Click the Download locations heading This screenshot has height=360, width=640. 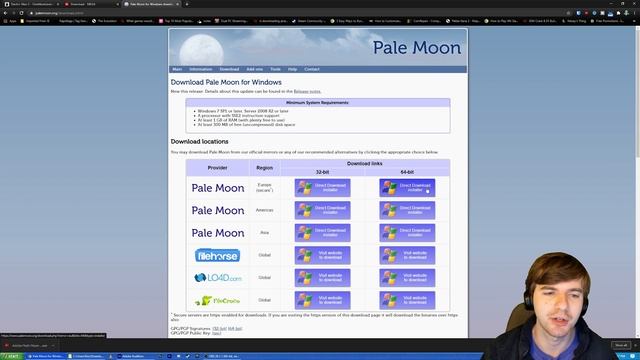[200, 142]
